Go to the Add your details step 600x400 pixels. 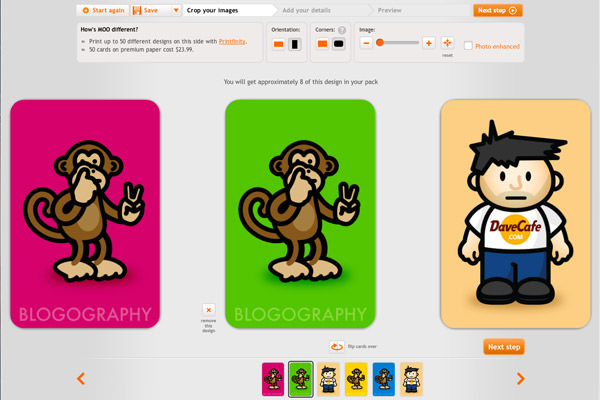coord(307,10)
